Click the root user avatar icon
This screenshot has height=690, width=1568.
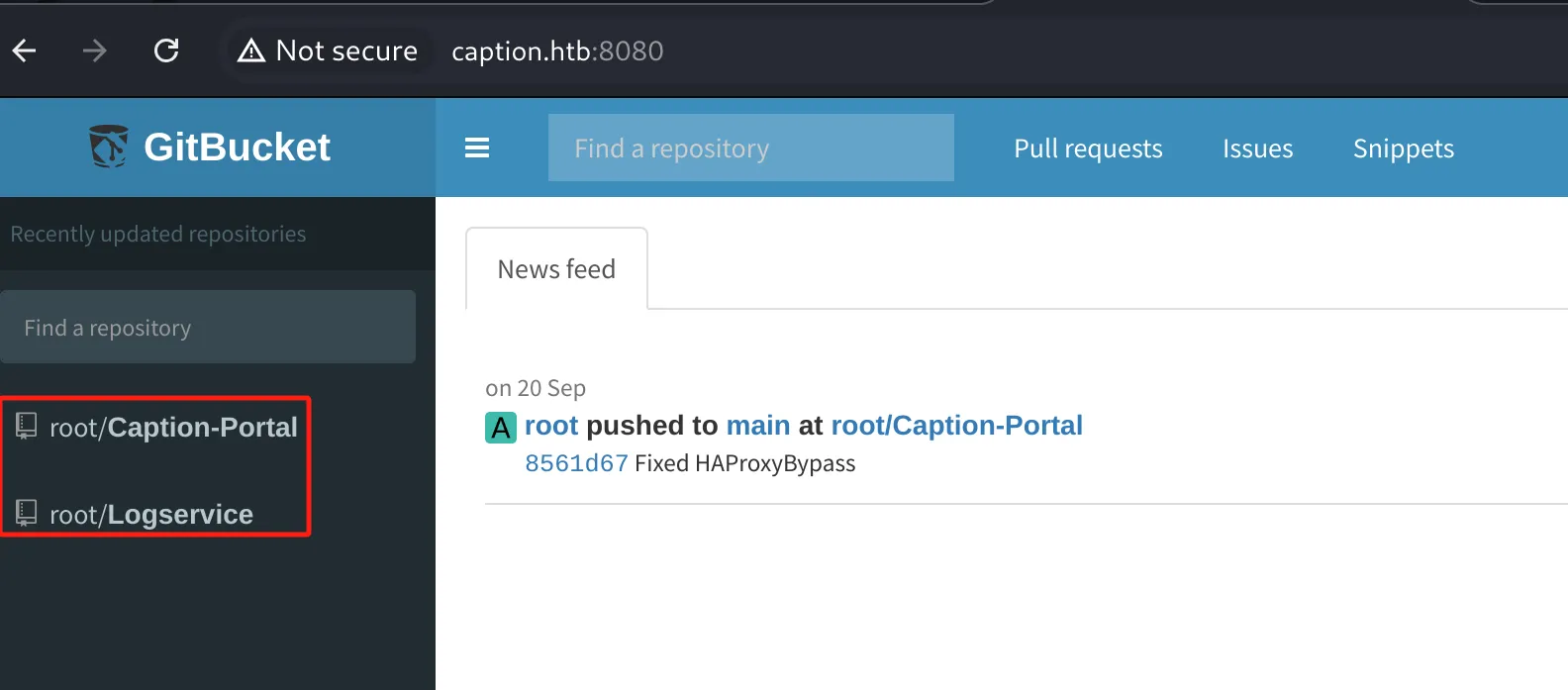click(x=501, y=428)
